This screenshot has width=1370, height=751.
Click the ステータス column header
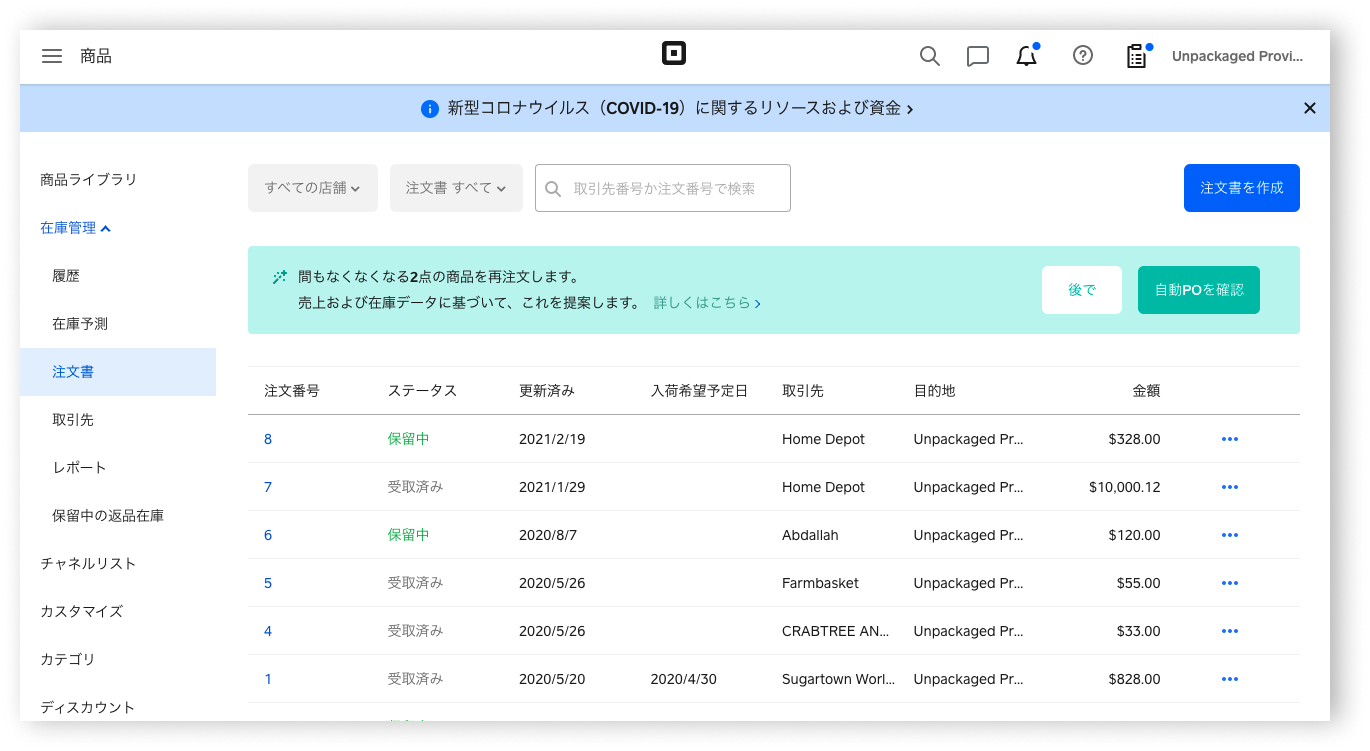422,391
